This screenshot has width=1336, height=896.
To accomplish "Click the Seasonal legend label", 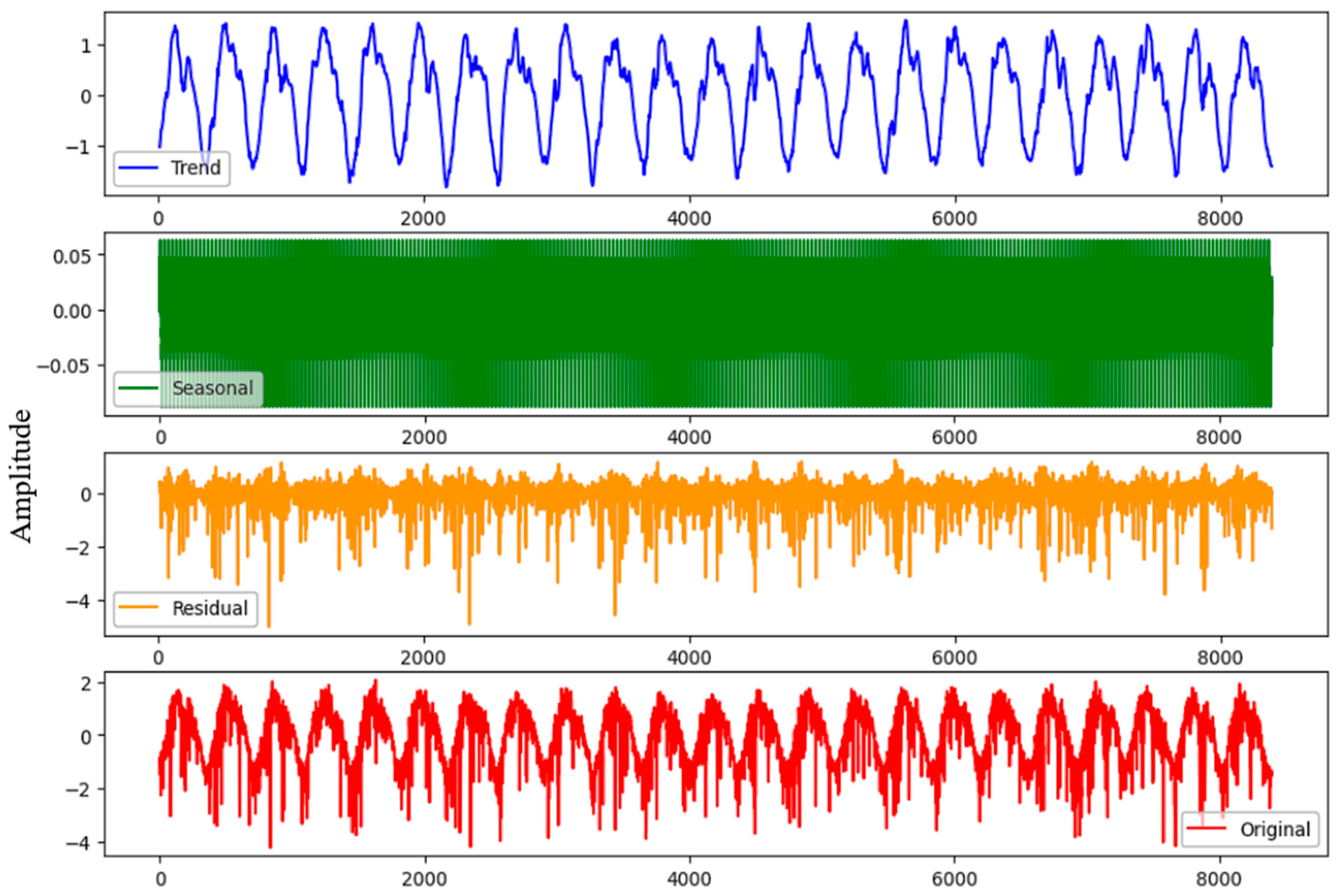I will (213, 388).
